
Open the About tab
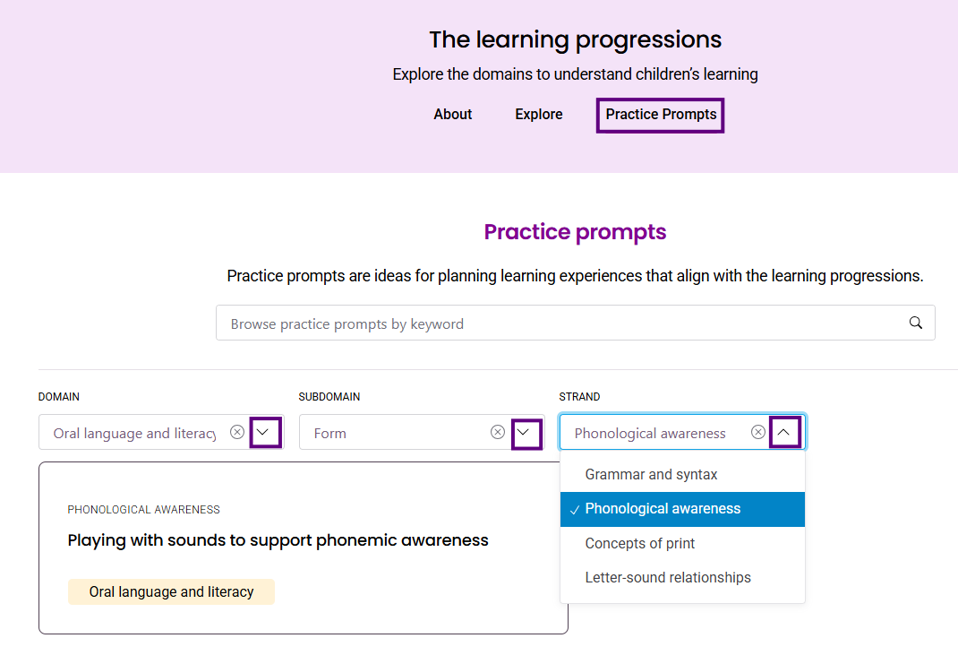tap(453, 114)
